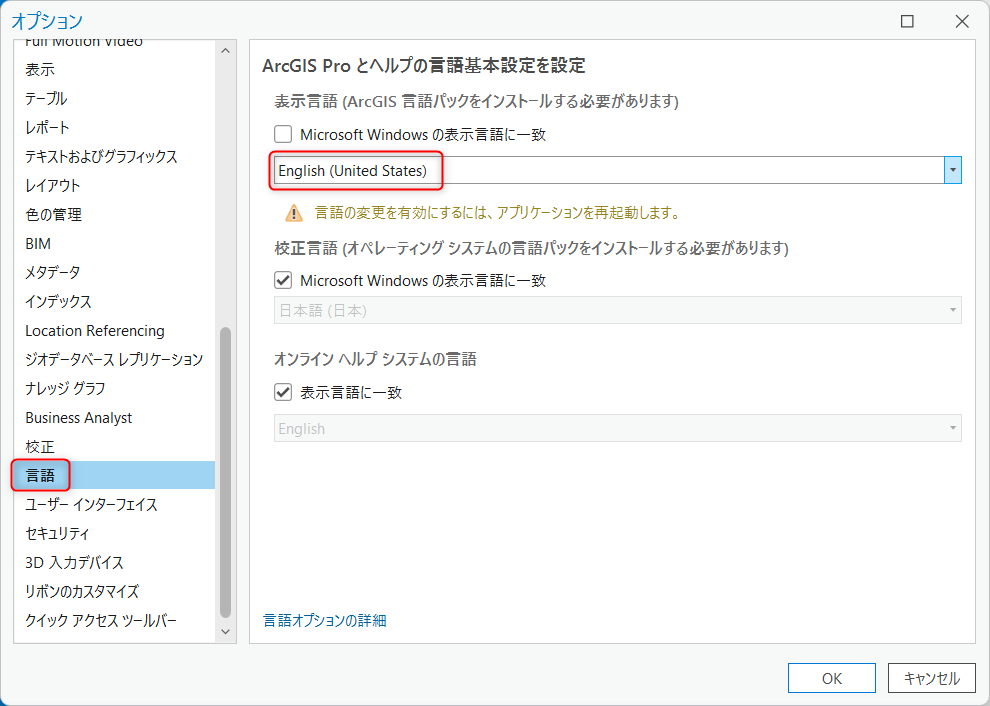Image resolution: width=990 pixels, height=706 pixels.
Task: Click the options list vertical scrollbar thumb
Action: click(225, 472)
